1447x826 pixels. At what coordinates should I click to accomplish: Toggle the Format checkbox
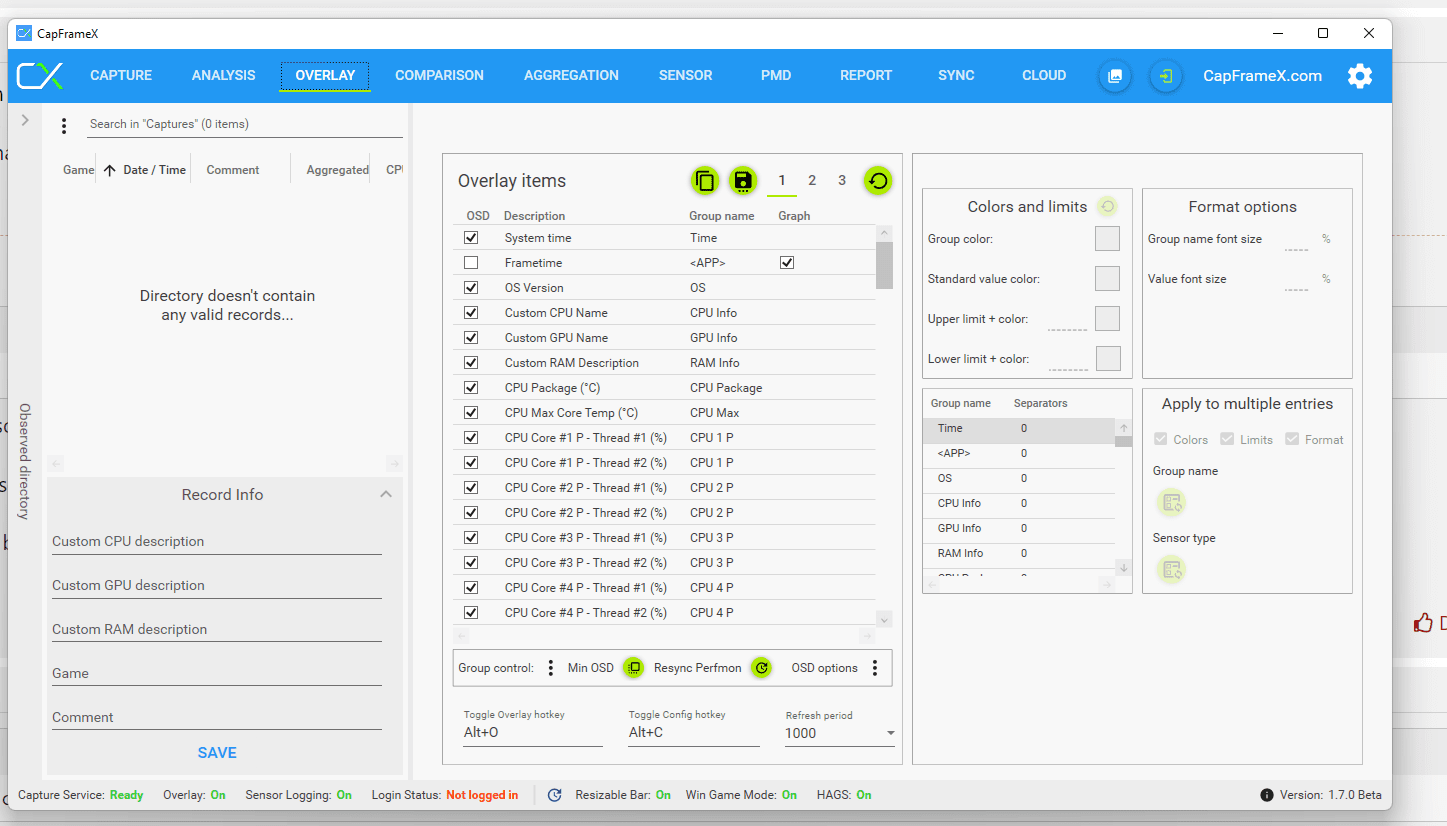(x=1292, y=440)
